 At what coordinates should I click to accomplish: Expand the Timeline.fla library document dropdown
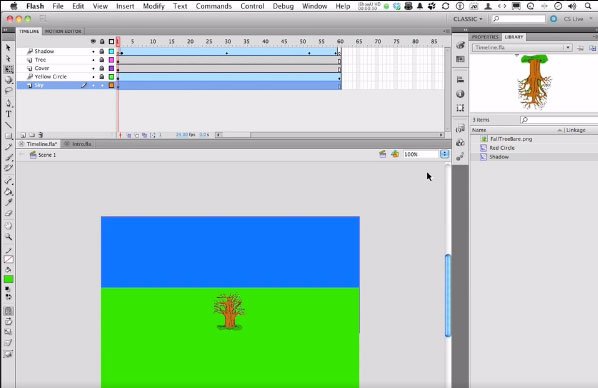(x=522, y=47)
